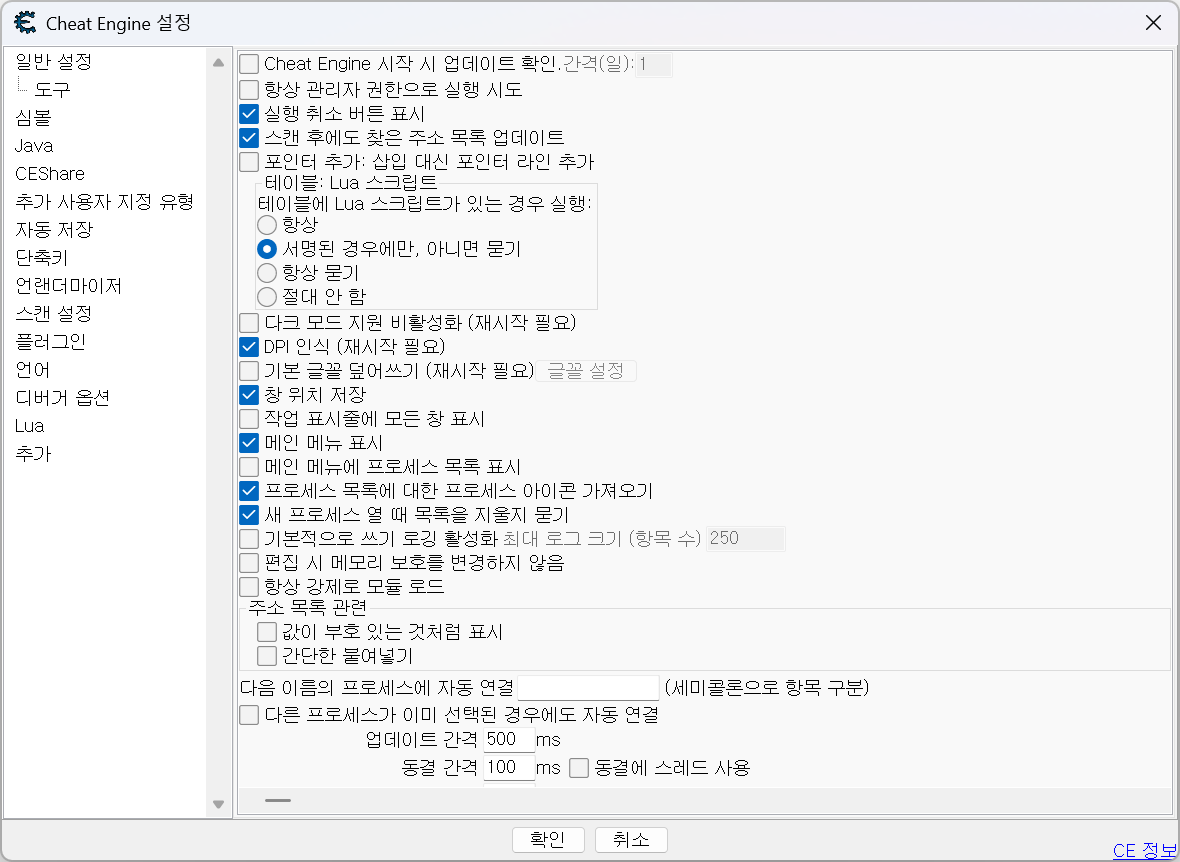Click sidebar scrollbar down arrow

click(x=218, y=804)
